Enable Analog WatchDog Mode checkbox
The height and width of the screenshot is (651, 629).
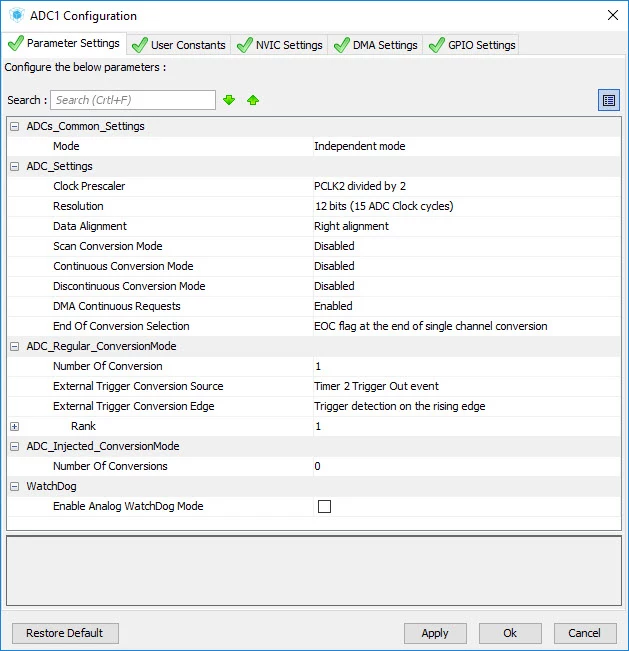[324, 507]
